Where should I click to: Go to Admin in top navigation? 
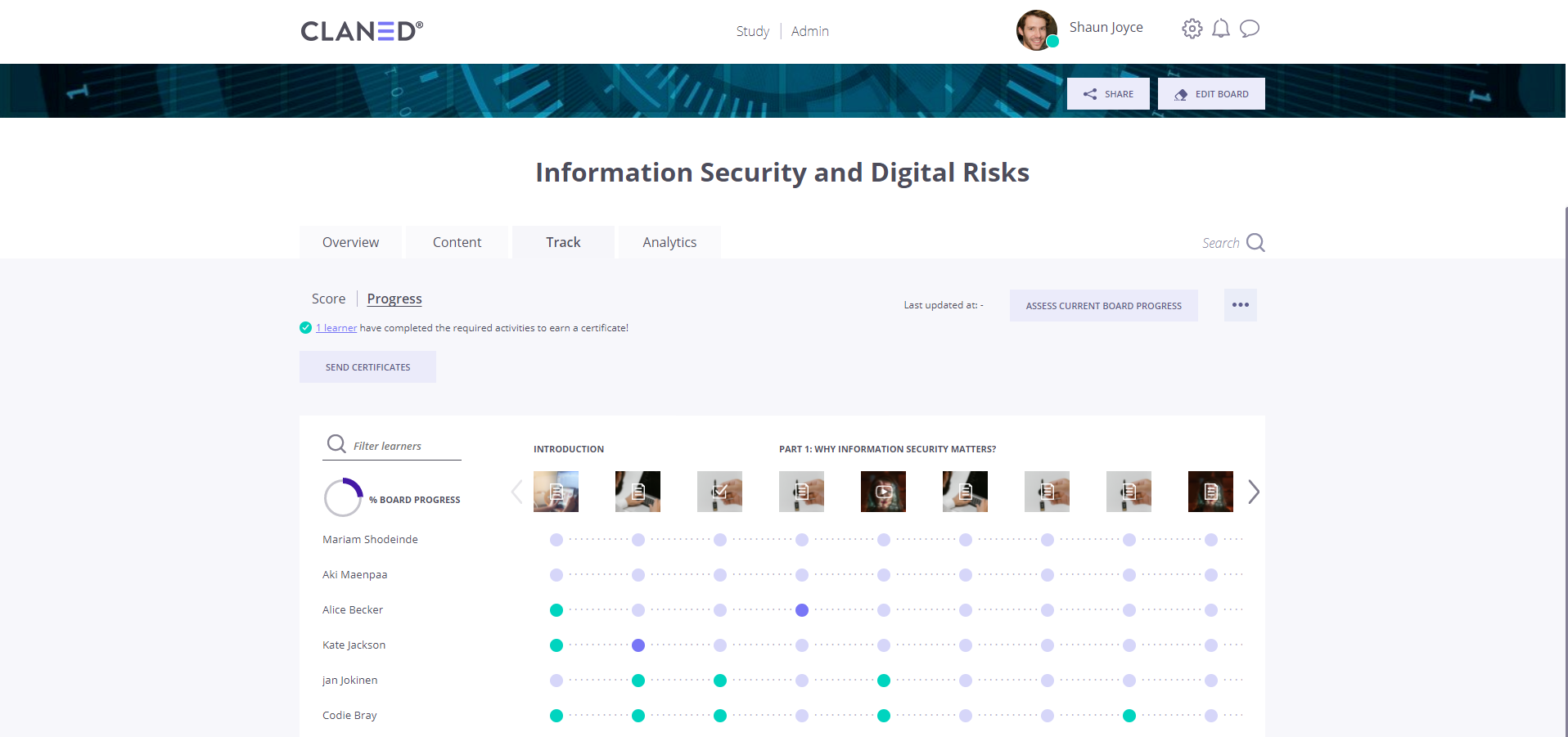point(810,31)
